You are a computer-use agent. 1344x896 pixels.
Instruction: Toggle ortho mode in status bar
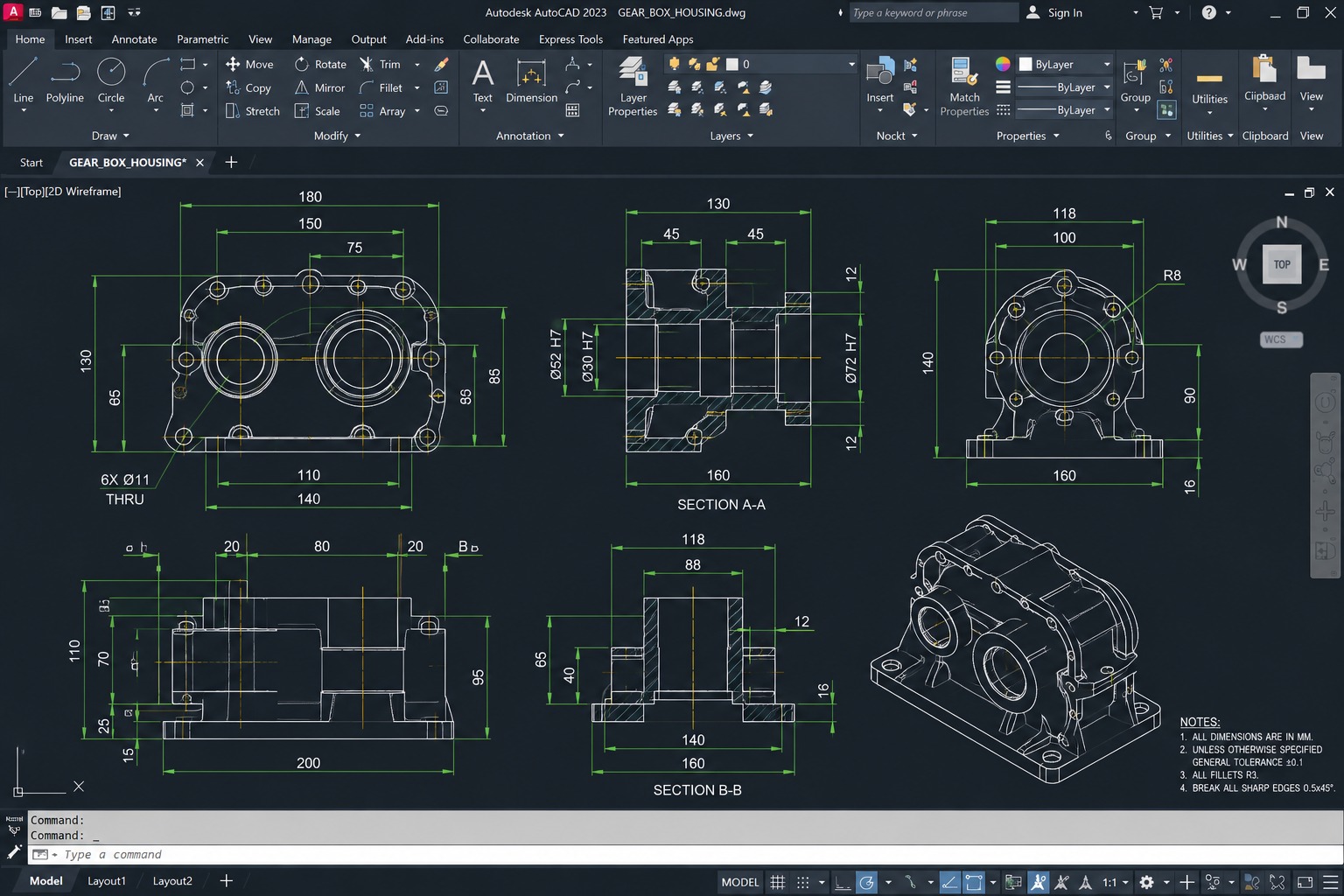(842, 882)
